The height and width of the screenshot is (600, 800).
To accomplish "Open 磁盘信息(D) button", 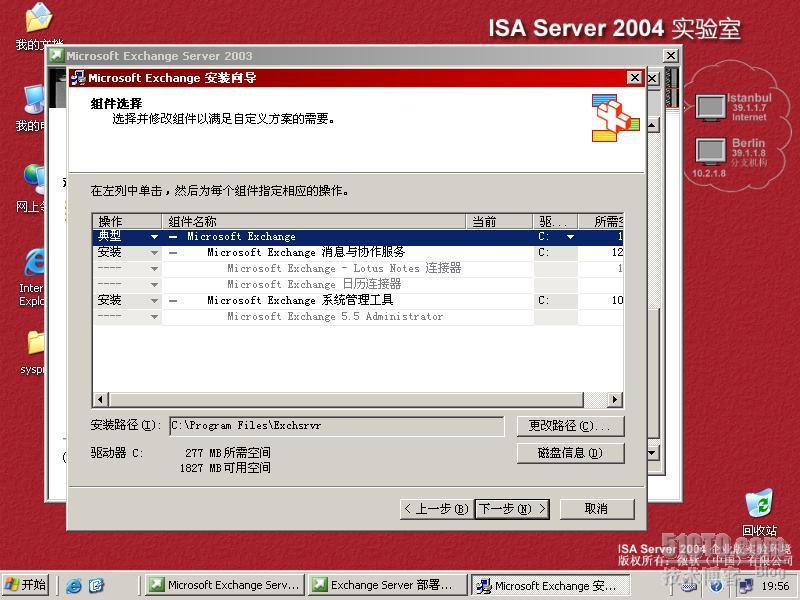I will coord(570,453).
